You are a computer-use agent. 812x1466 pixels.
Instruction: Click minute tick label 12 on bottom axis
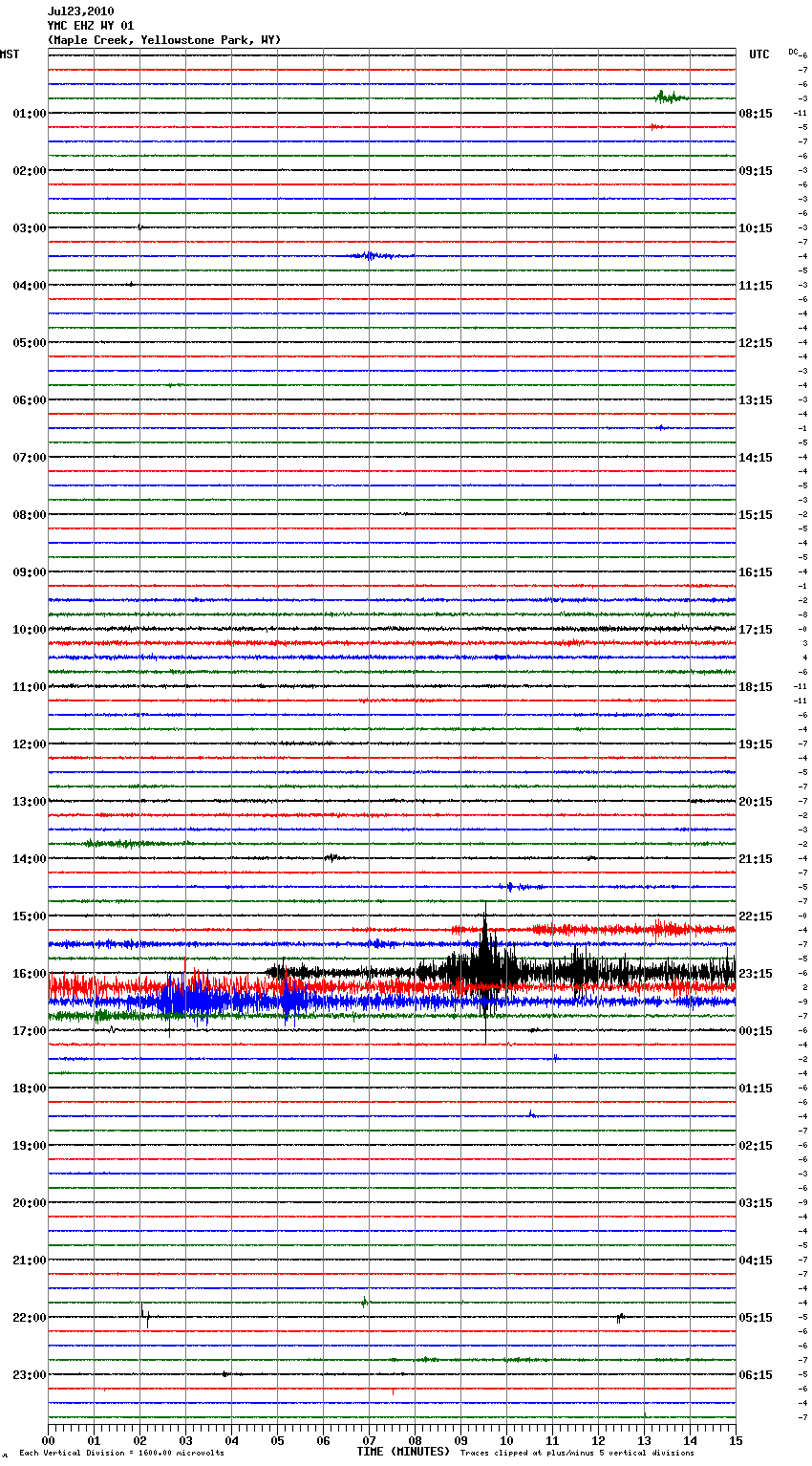(598, 1440)
